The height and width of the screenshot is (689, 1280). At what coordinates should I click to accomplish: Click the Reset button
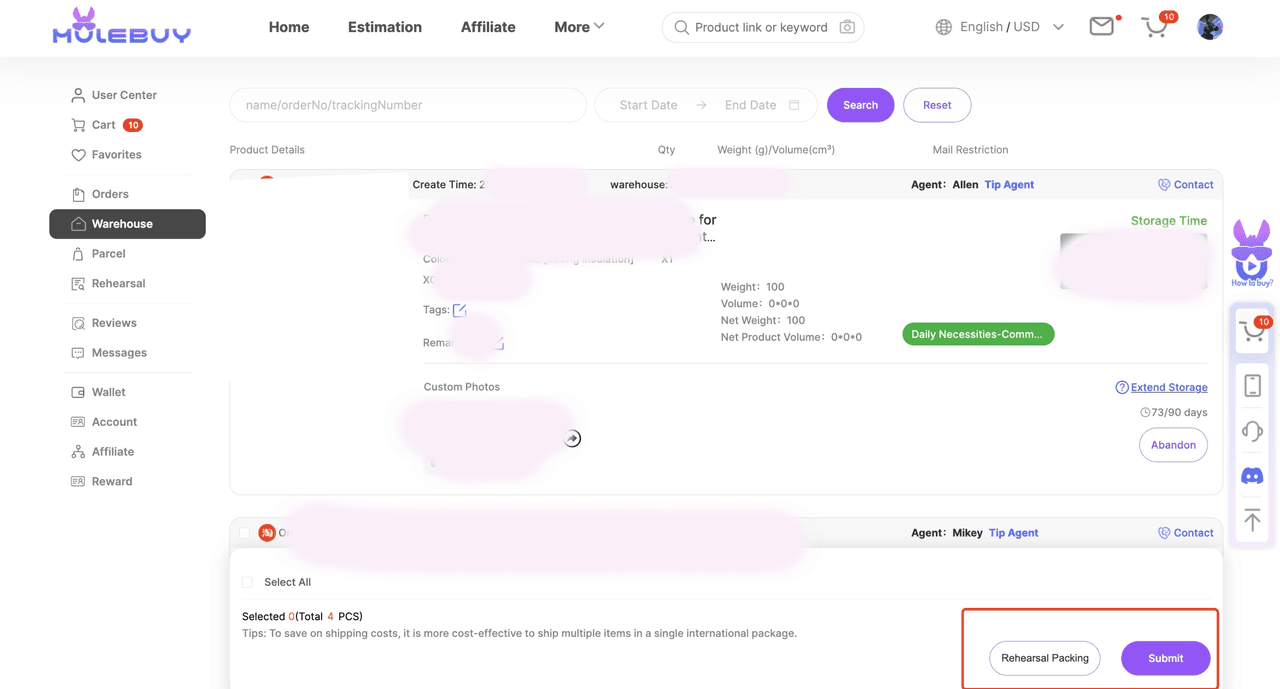937,105
